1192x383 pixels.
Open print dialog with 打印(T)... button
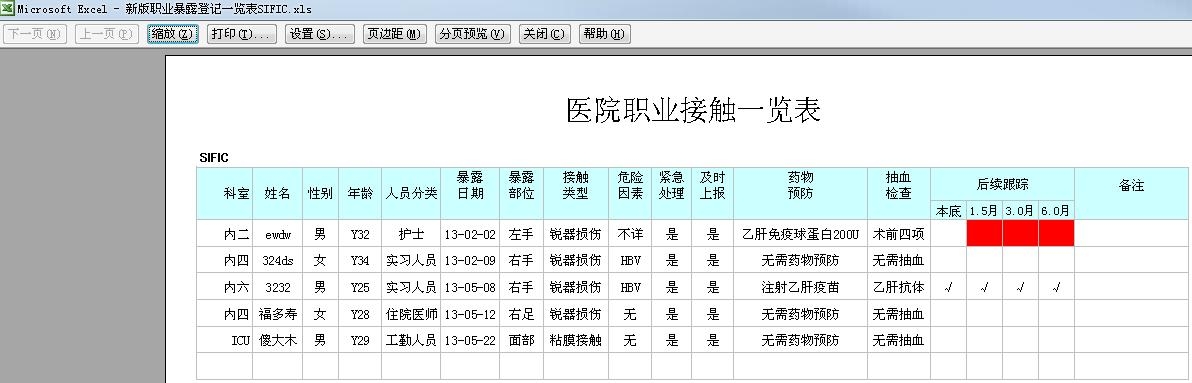[242, 34]
